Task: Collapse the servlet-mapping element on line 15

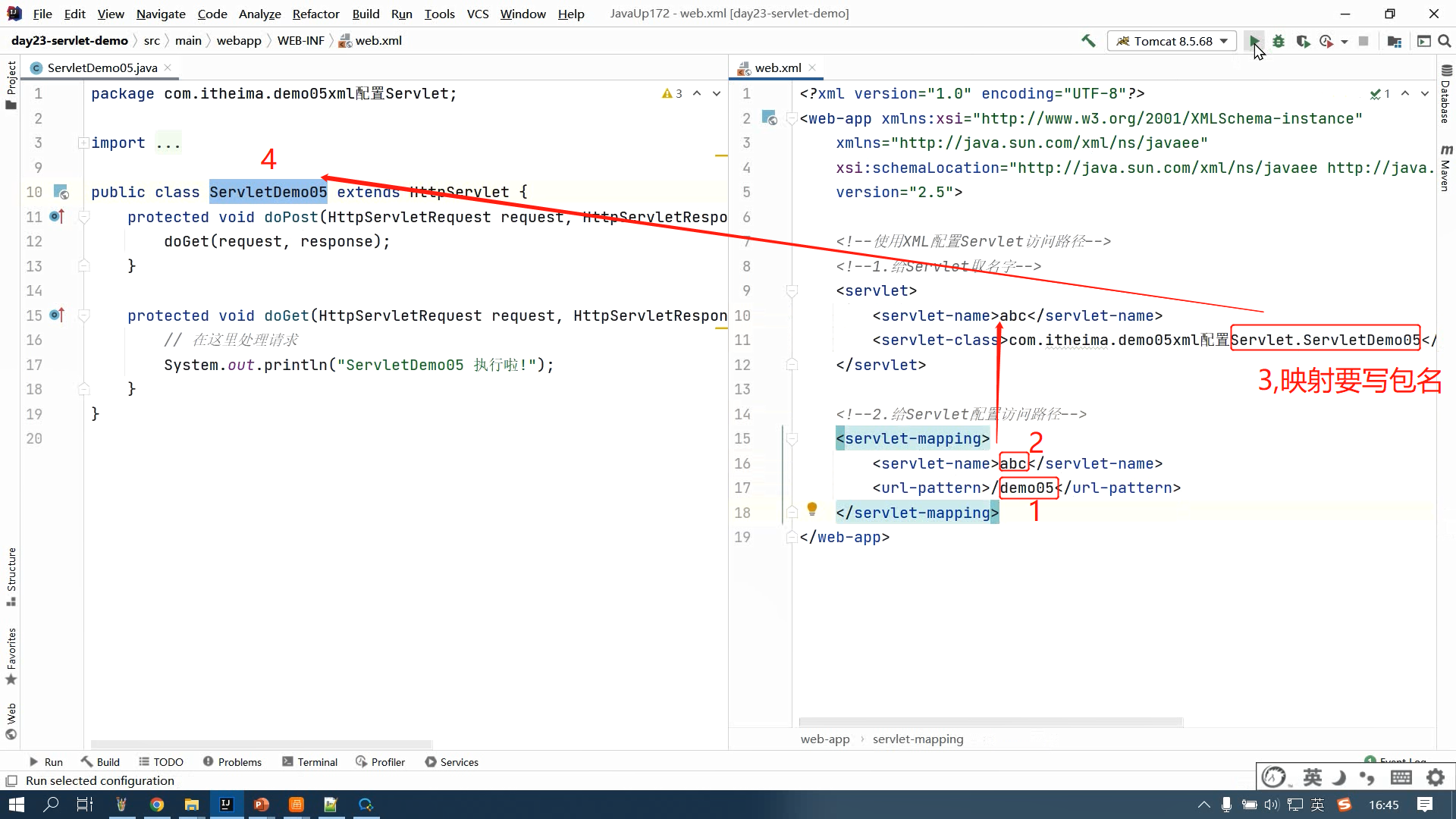Action: coord(792,438)
